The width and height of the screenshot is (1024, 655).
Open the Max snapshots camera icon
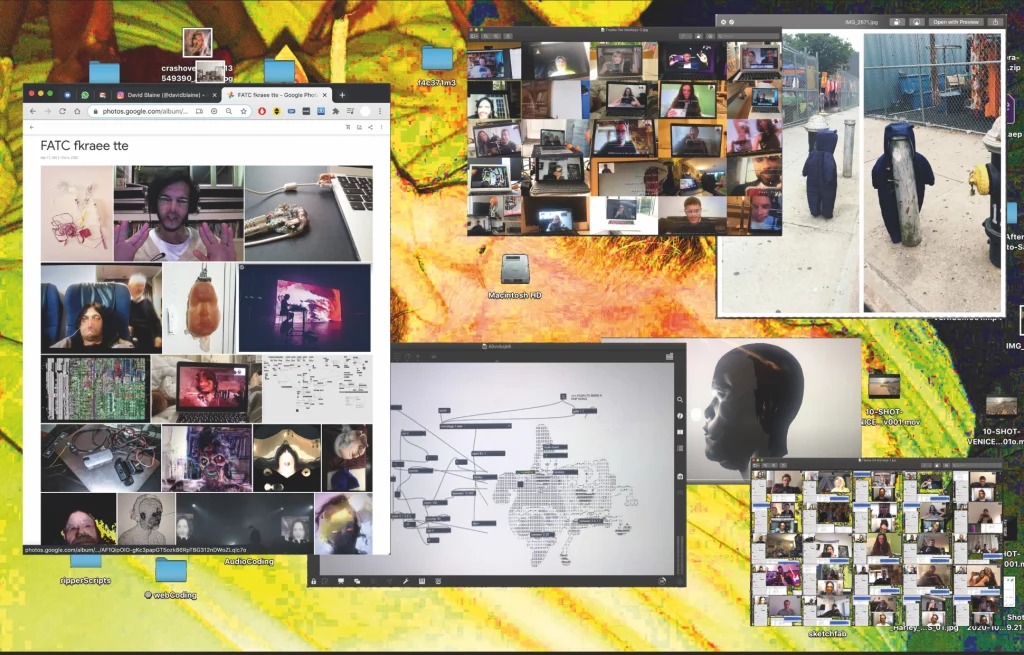680,477
